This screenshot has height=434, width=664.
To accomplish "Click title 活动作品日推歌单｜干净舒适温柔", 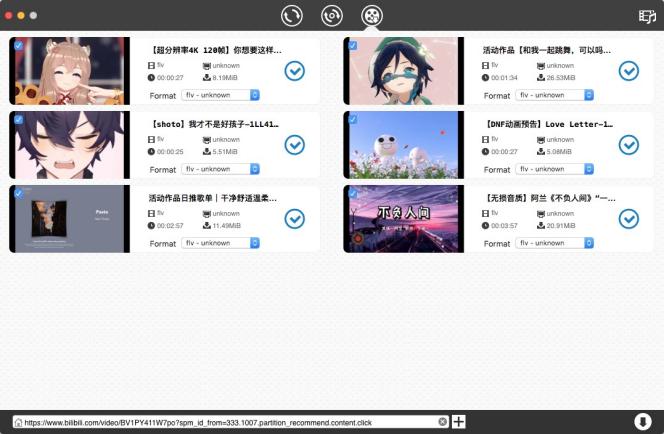I will tap(213, 198).
